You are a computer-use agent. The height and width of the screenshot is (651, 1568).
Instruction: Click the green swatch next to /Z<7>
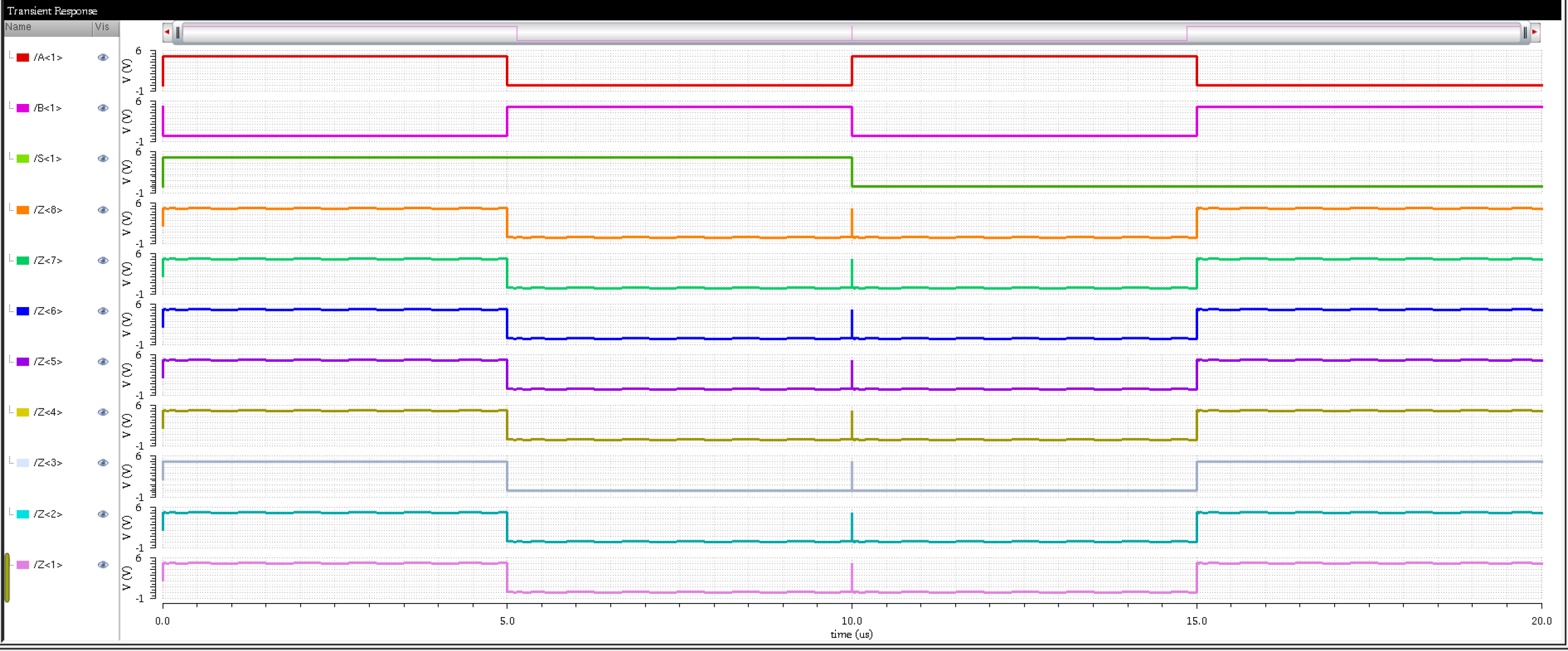click(23, 260)
